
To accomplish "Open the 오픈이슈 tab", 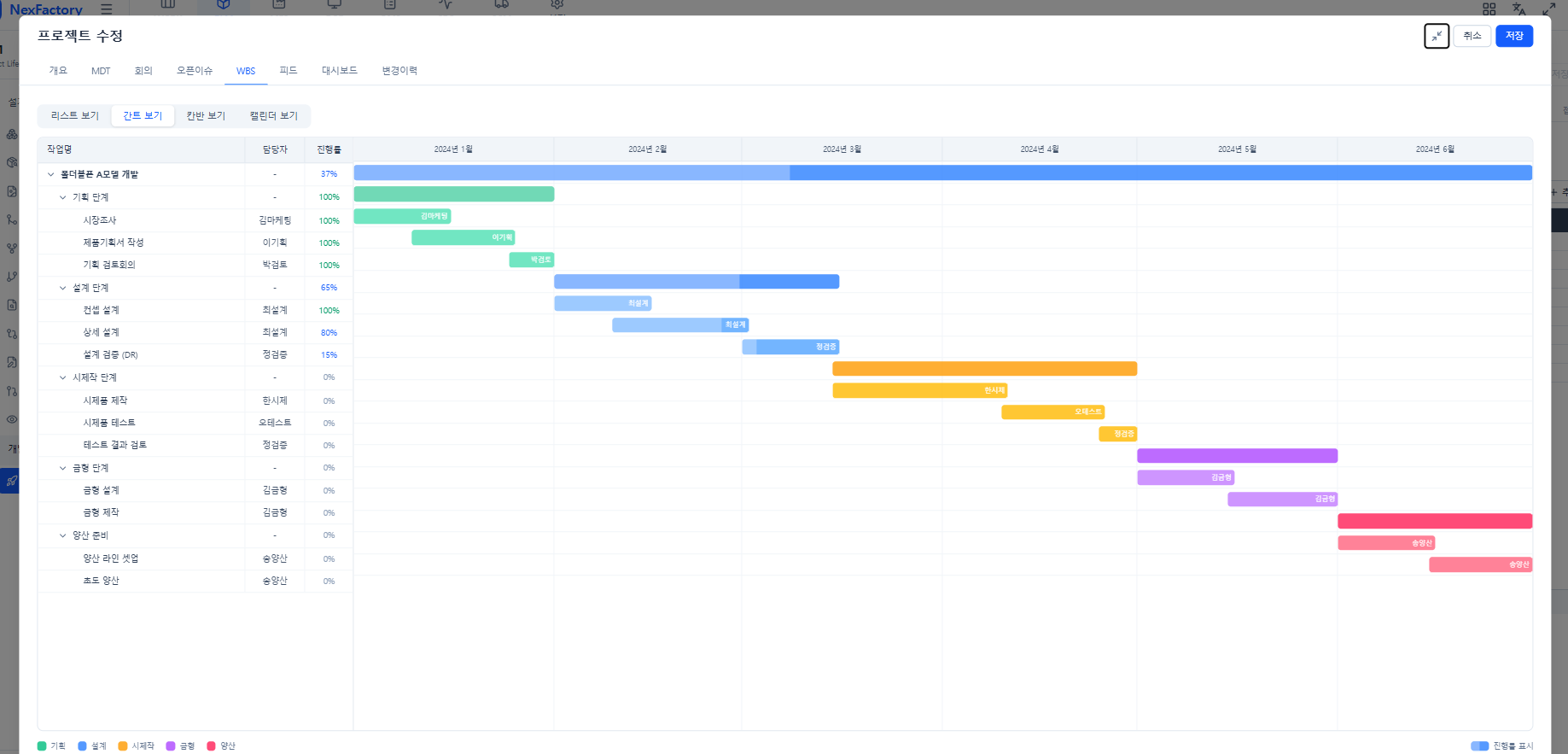I will click(x=195, y=71).
